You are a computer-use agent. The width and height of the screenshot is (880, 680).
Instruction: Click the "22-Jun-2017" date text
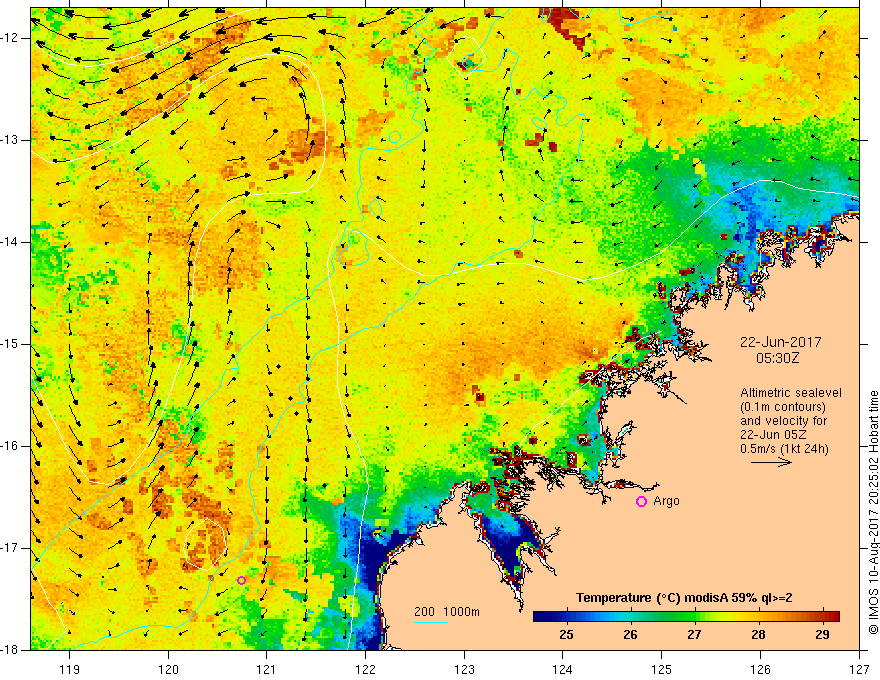point(781,342)
